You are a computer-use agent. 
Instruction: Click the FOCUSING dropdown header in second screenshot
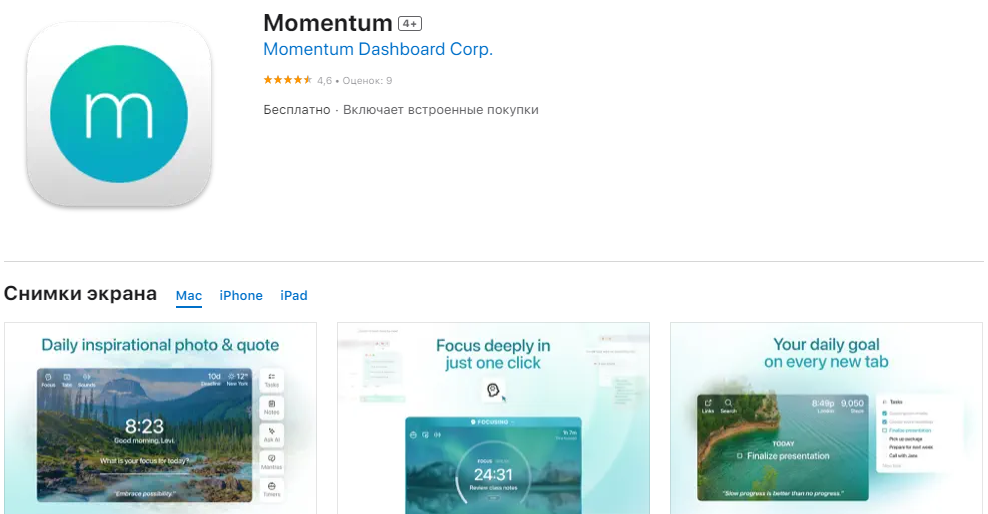(493, 422)
